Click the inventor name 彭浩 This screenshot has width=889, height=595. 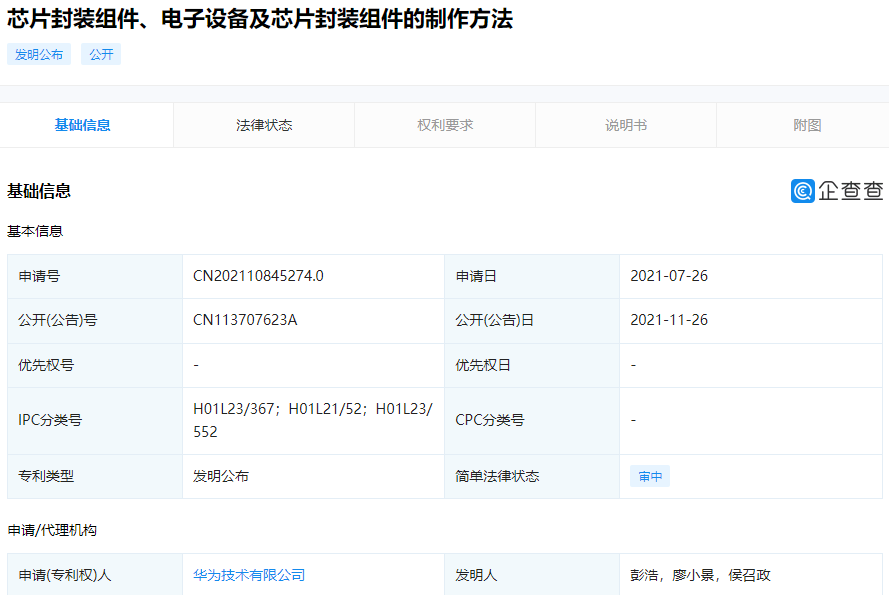(647, 574)
